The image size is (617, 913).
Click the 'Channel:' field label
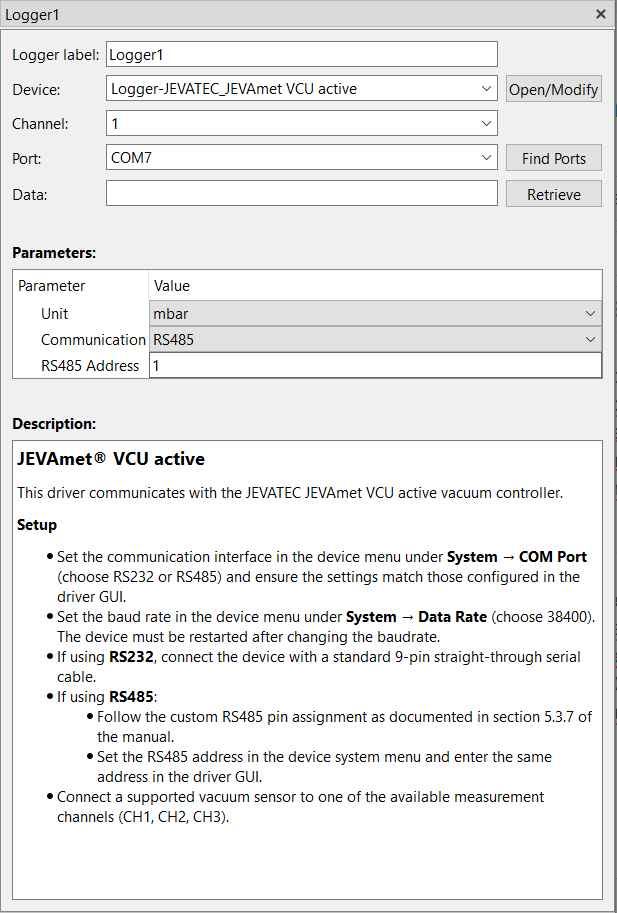pyautogui.click(x=40, y=124)
